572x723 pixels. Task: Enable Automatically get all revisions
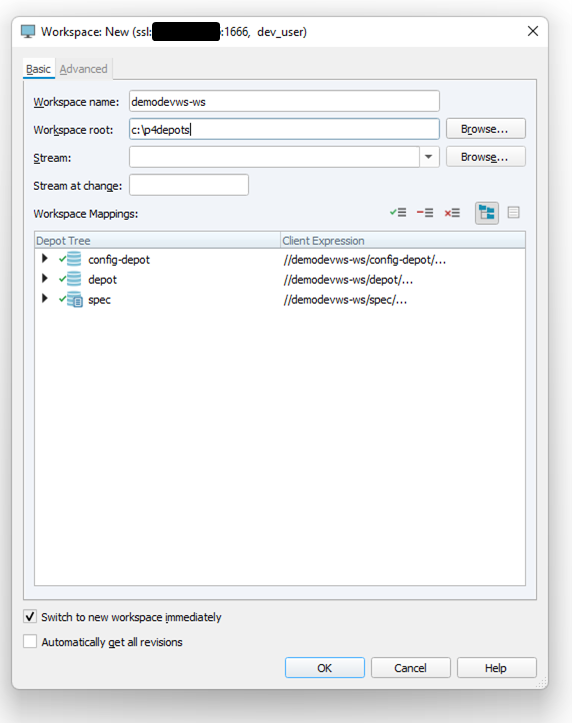point(30,641)
